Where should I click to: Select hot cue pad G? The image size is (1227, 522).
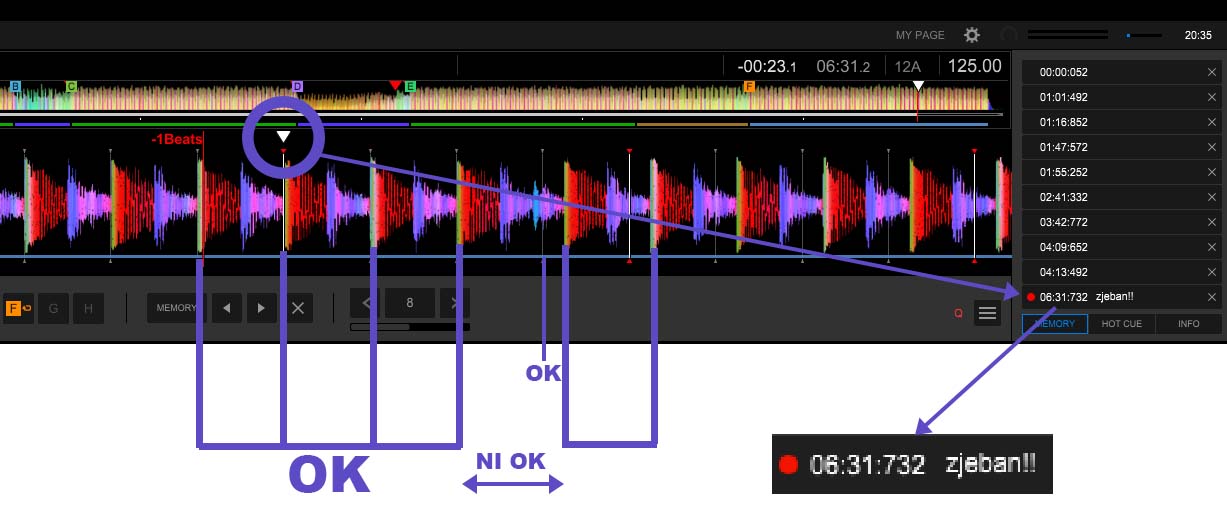click(53, 309)
